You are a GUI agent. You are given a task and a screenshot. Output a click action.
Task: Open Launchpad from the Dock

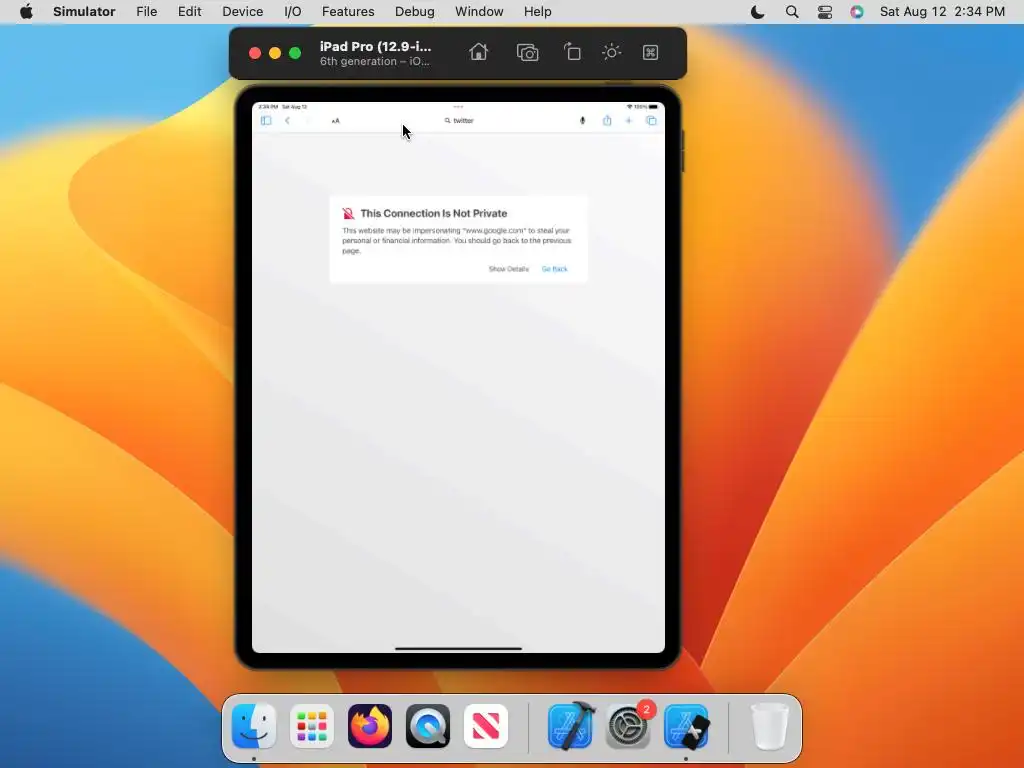(x=312, y=726)
